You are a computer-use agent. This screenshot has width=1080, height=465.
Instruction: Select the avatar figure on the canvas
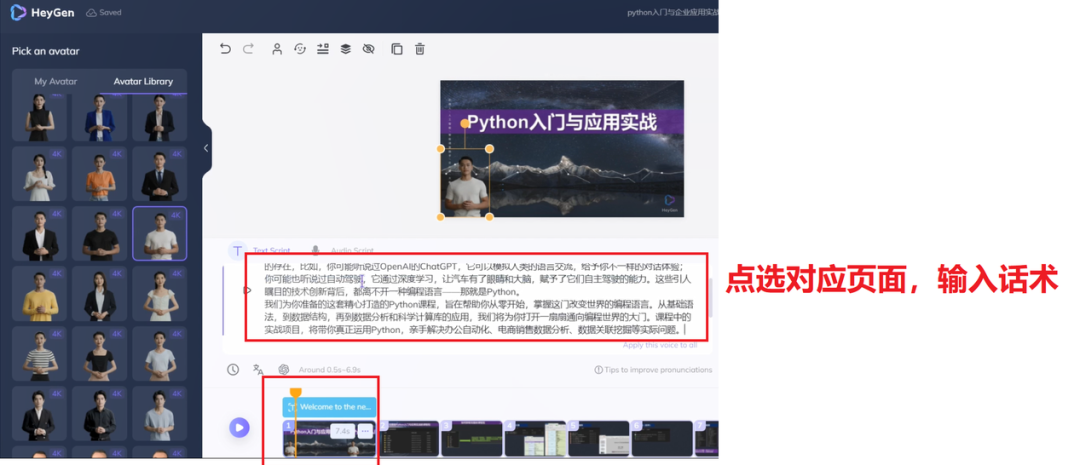coord(466,183)
